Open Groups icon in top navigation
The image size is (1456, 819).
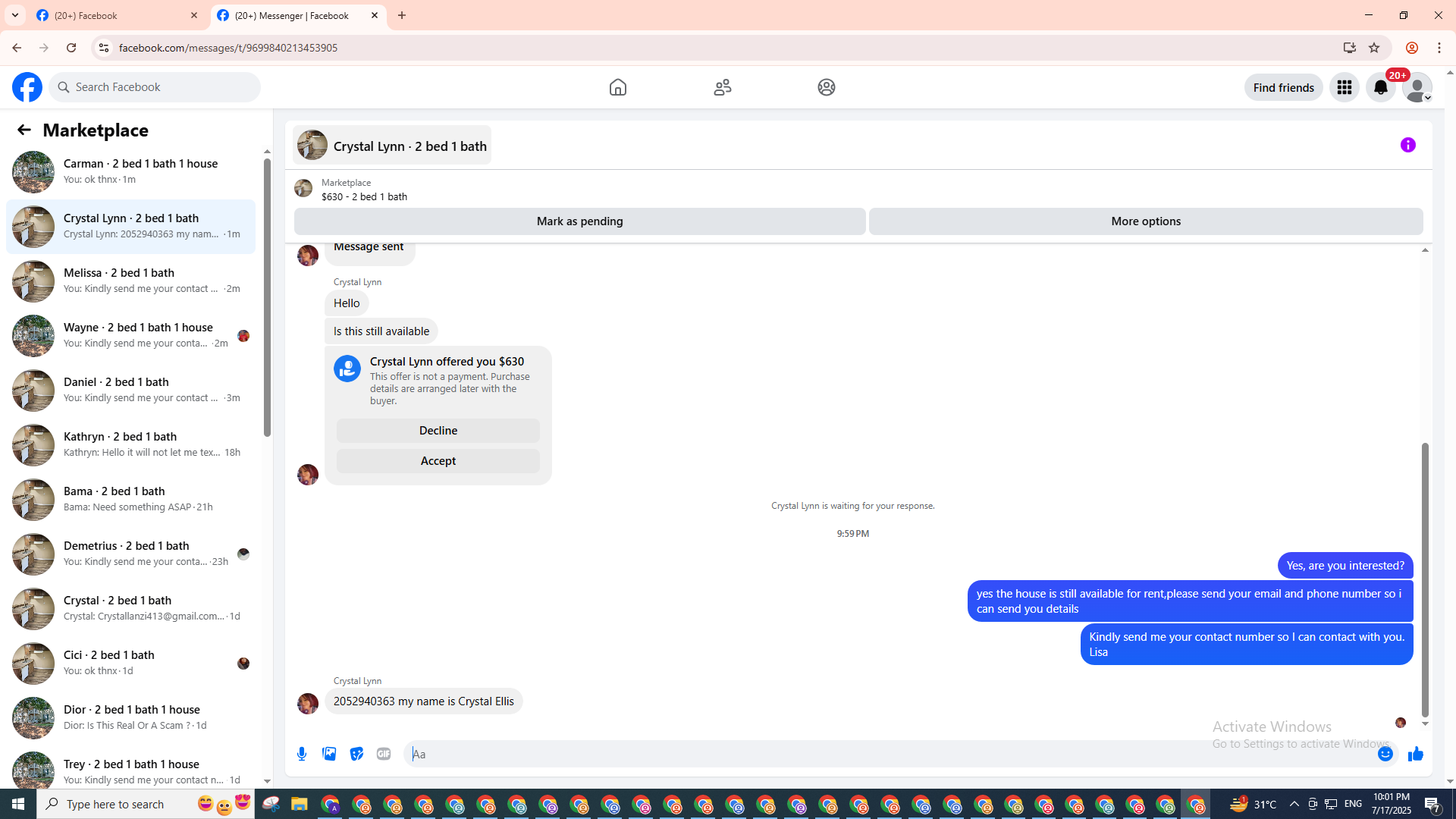pyautogui.click(x=827, y=87)
